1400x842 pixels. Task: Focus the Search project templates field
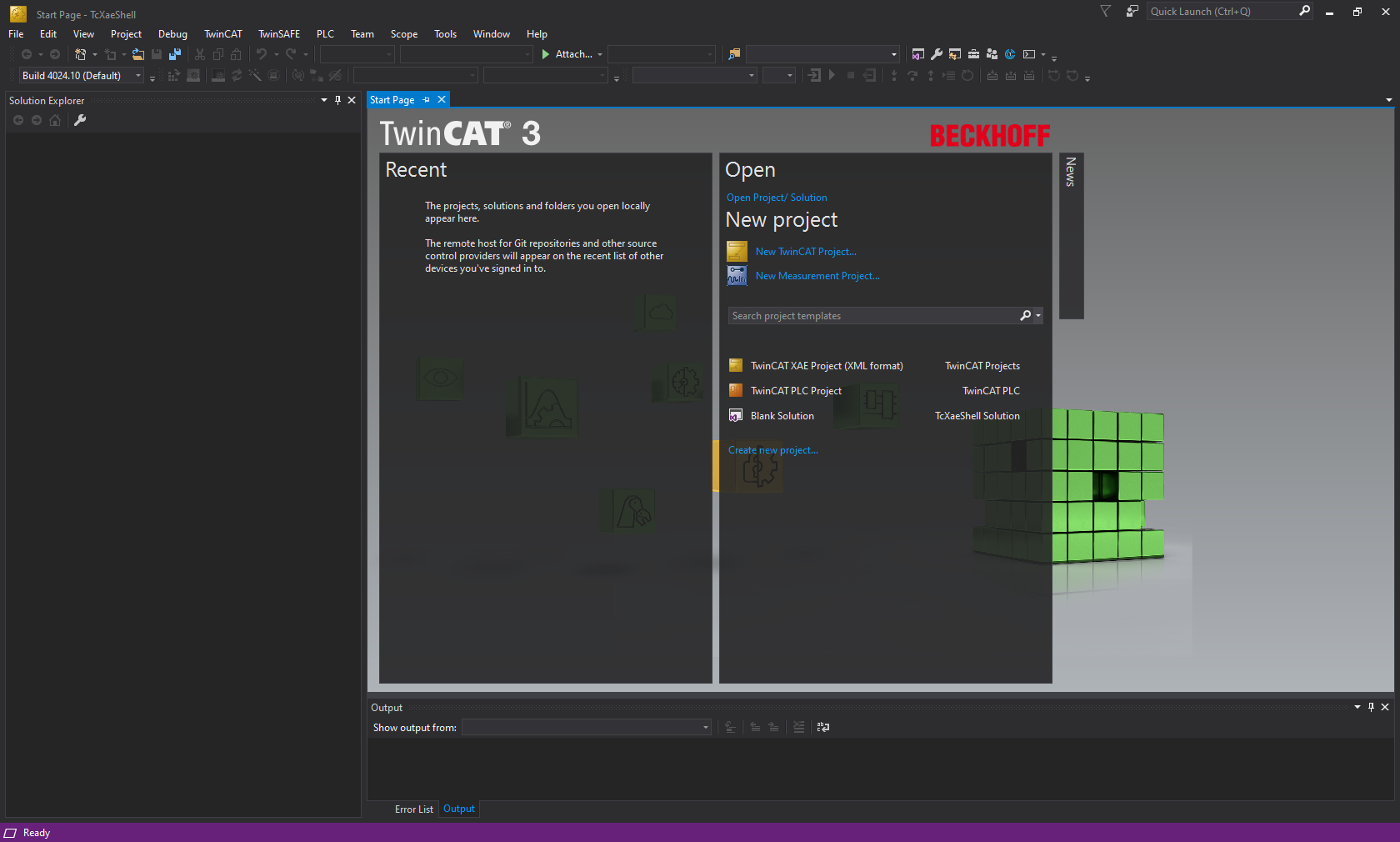point(872,316)
